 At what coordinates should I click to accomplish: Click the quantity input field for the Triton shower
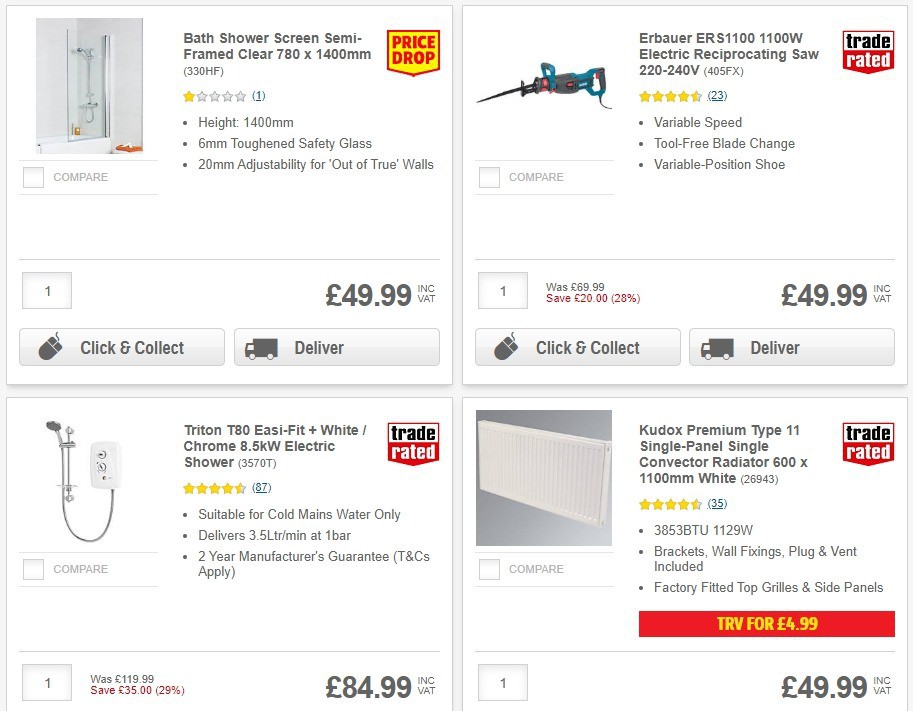tap(46, 683)
